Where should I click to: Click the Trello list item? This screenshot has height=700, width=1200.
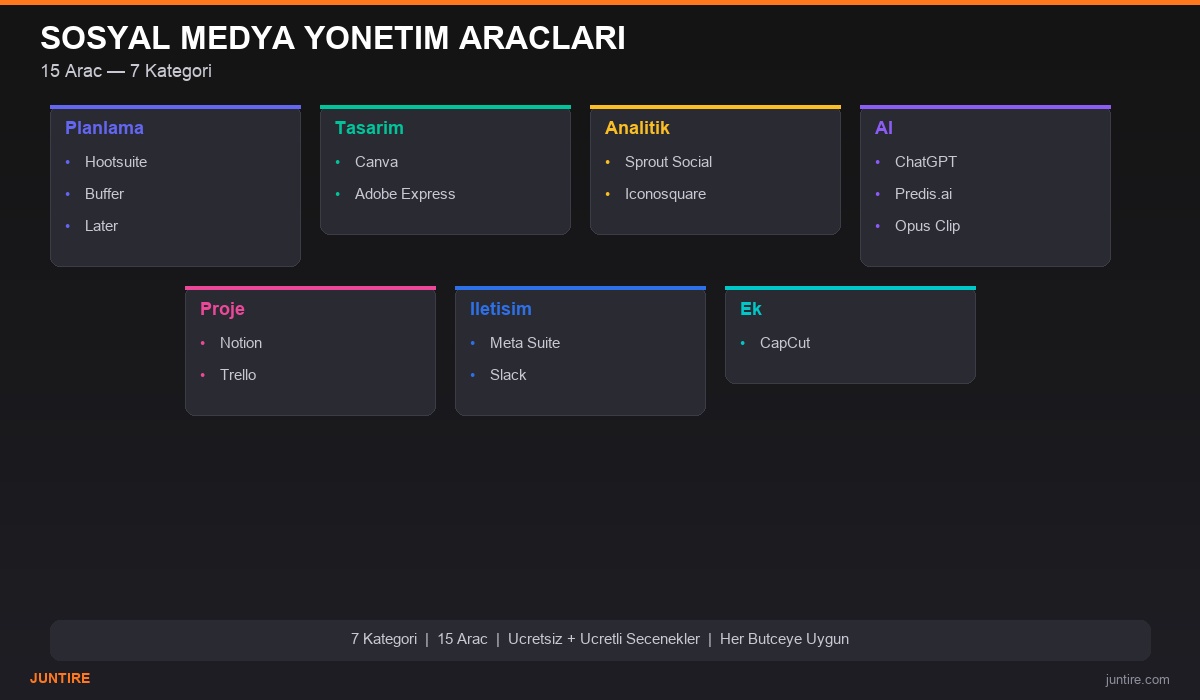[238, 375]
